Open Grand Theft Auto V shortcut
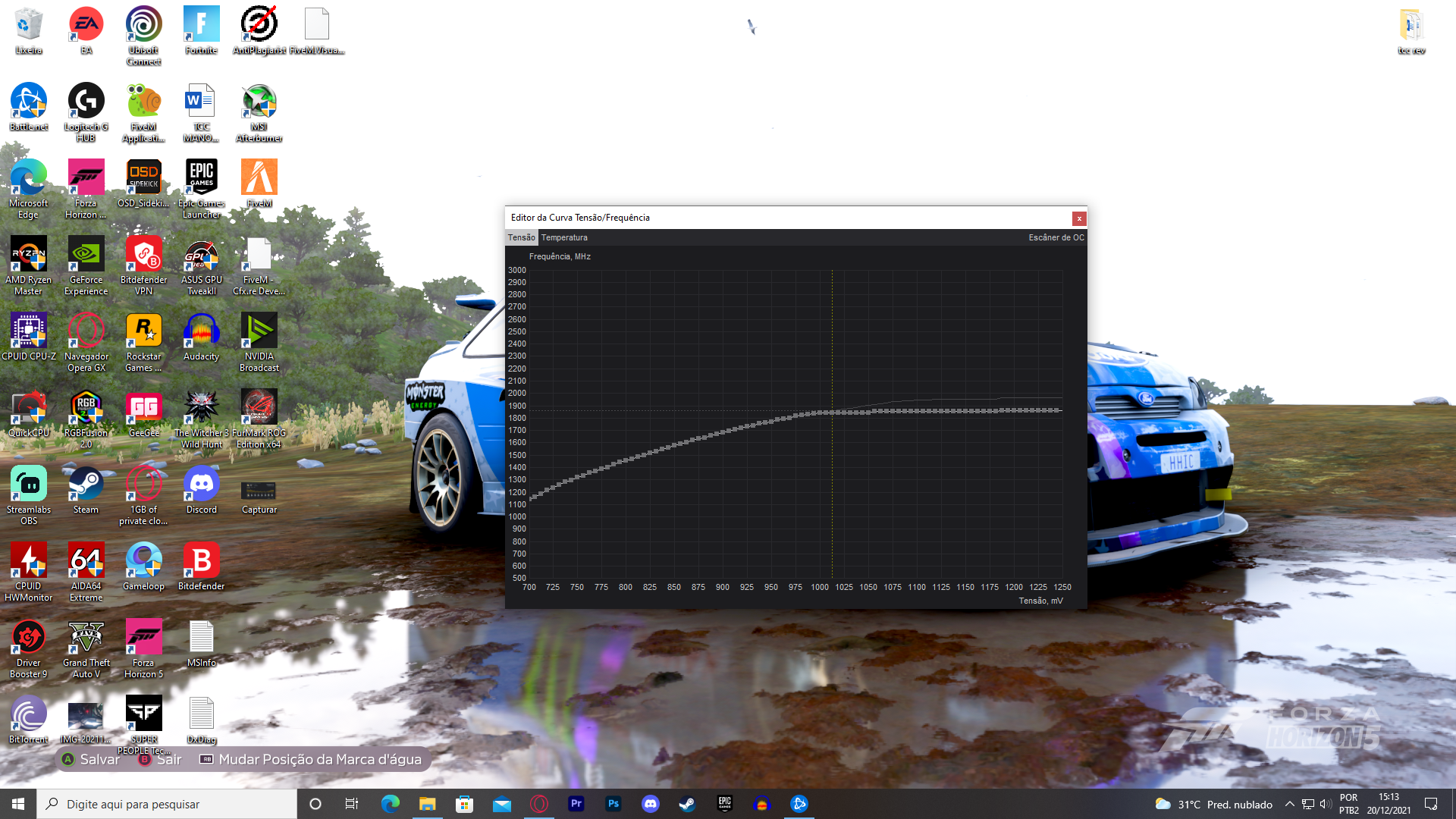 click(86, 648)
